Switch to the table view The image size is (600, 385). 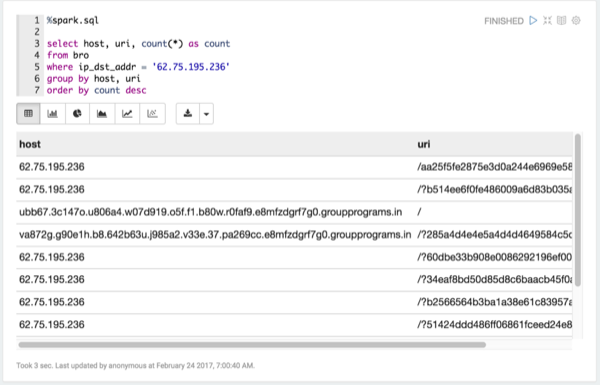[28, 114]
